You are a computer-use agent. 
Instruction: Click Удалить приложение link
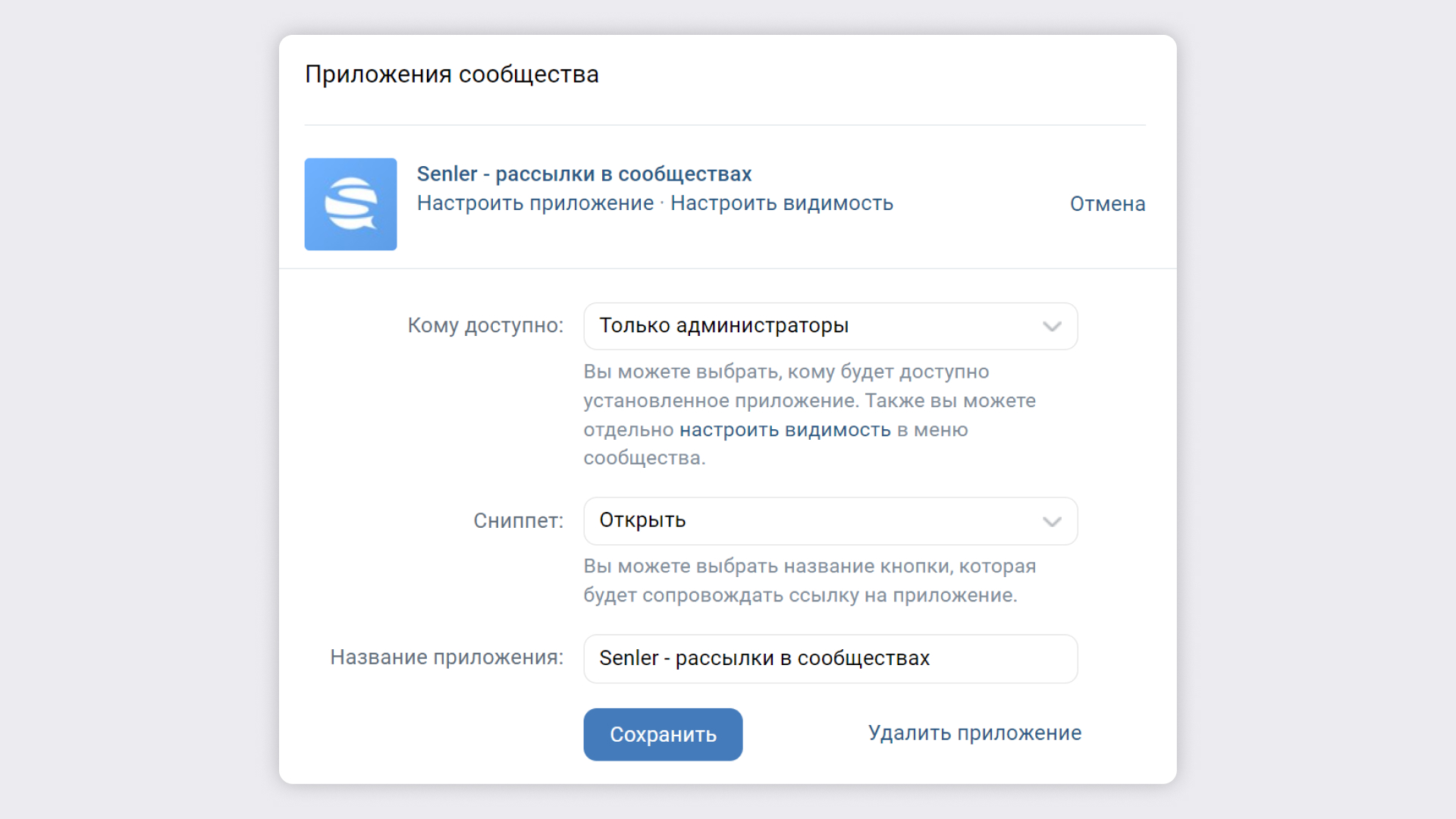click(974, 733)
